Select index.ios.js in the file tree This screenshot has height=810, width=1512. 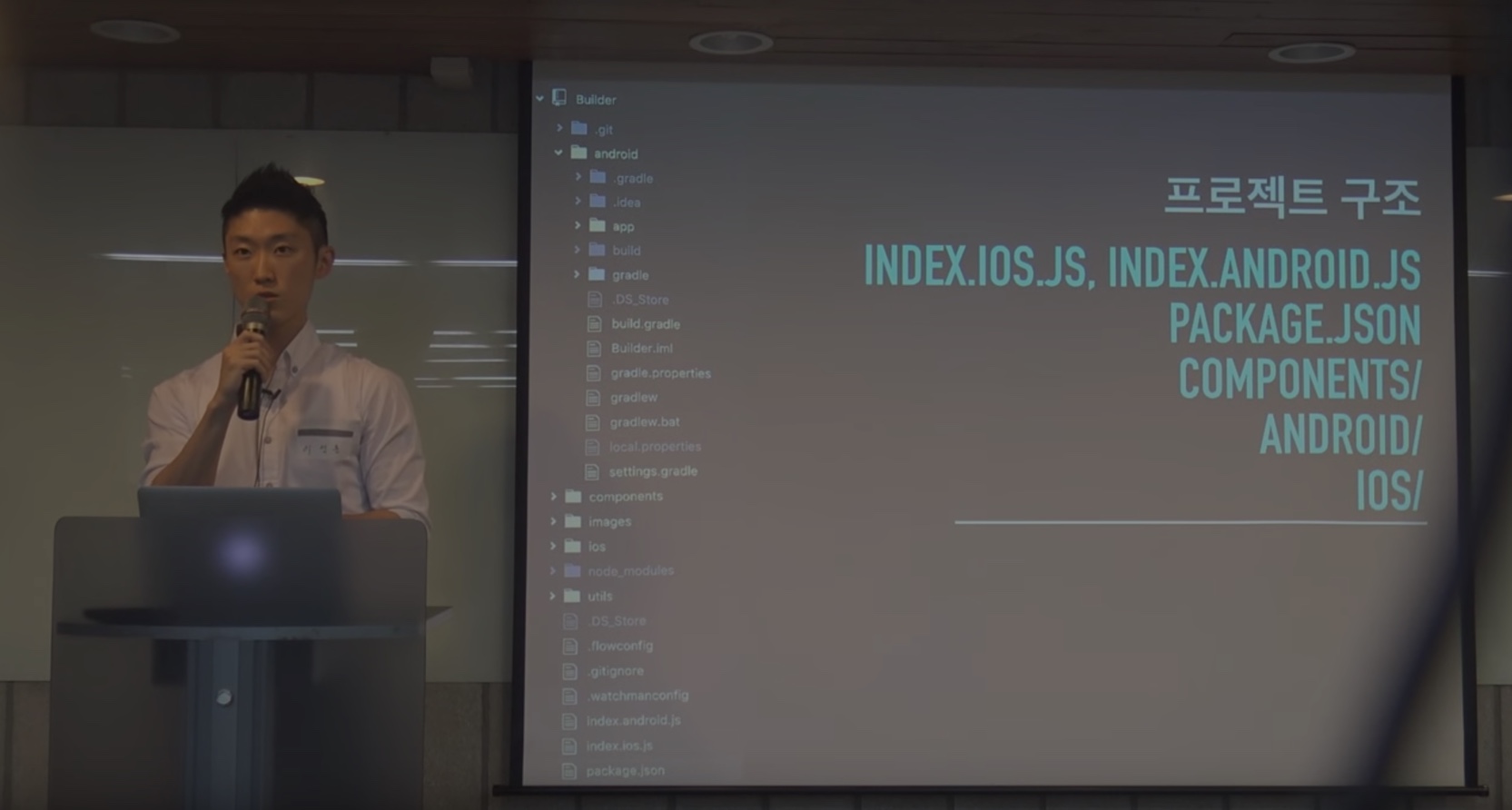click(x=618, y=746)
